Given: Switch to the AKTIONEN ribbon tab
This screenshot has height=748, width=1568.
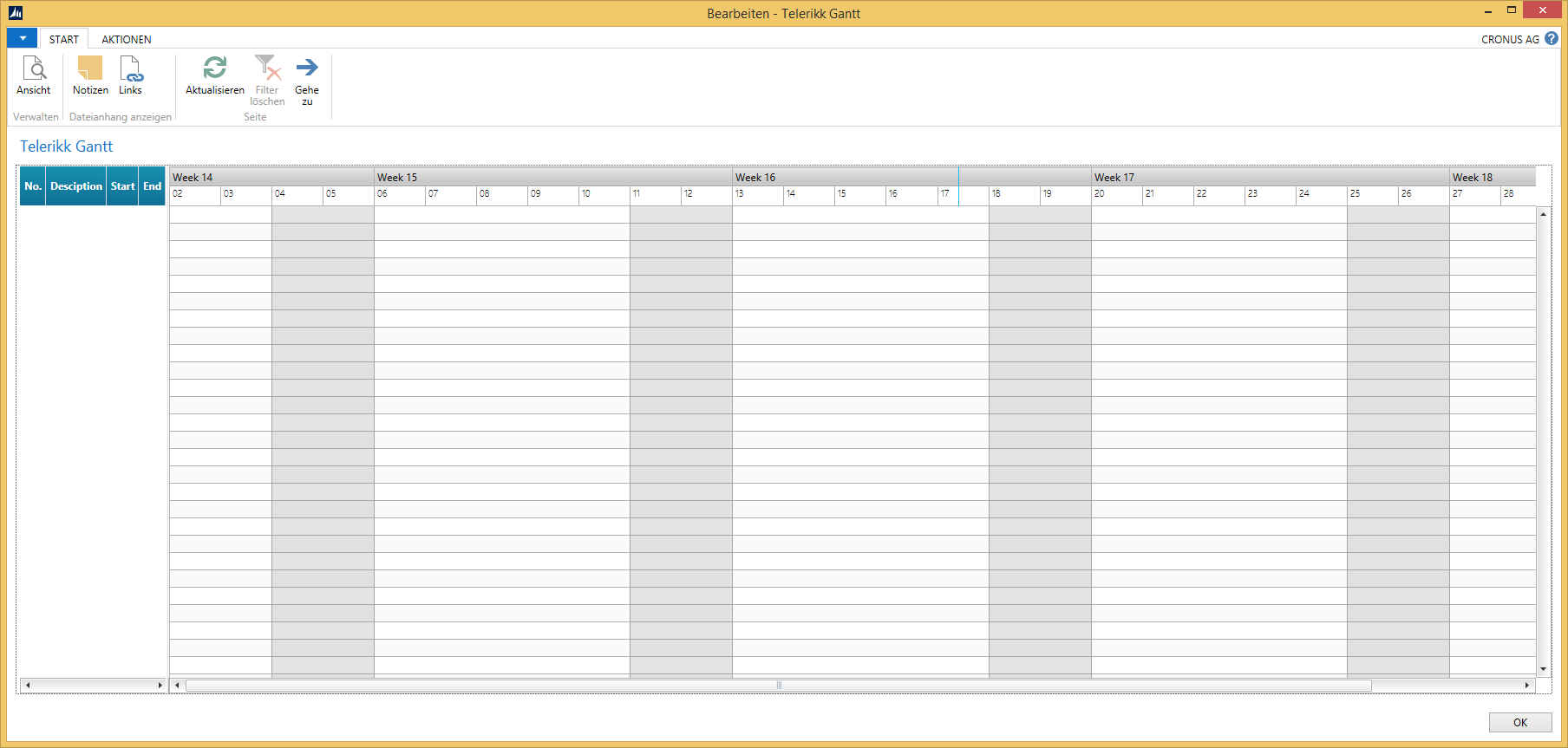Looking at the screenshot, I should (127, 39).
